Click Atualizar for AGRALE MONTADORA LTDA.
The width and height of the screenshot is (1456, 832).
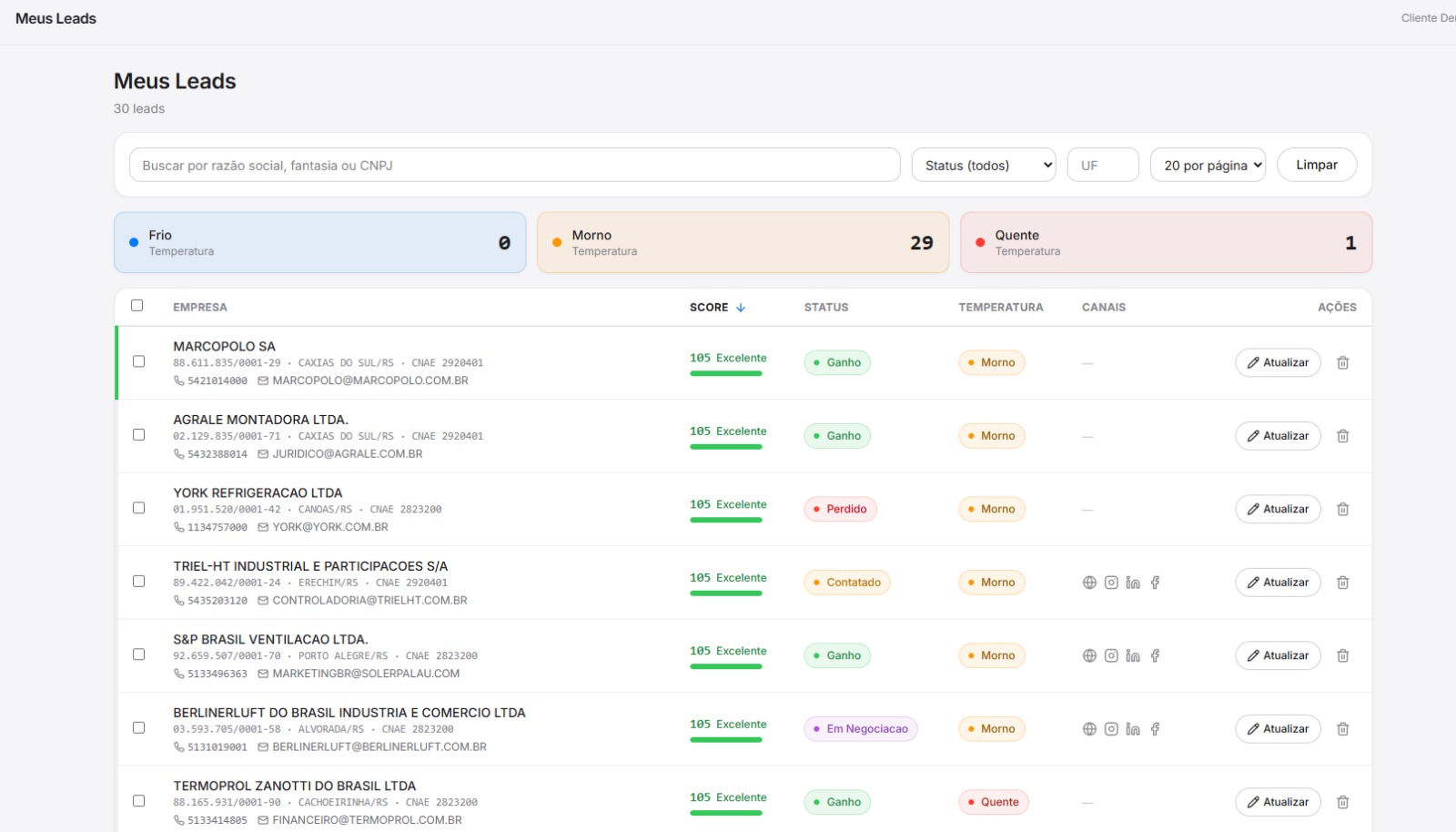coord(1278,436)
